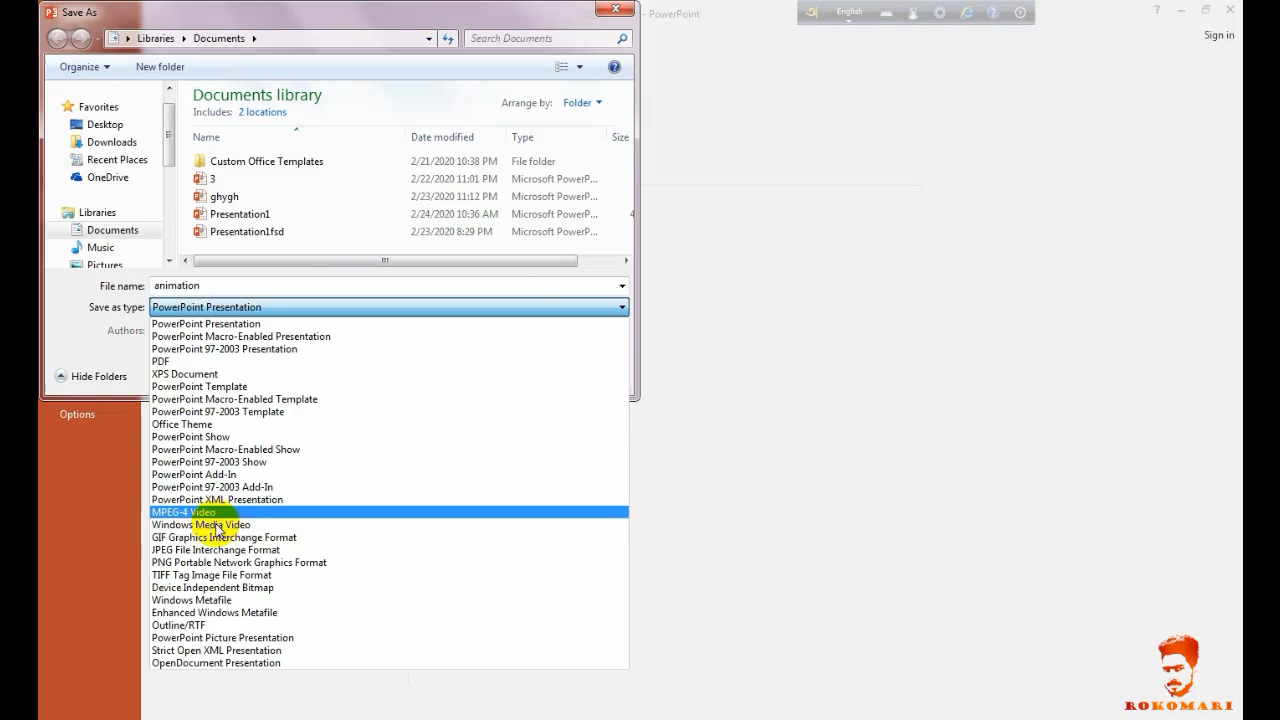Select Documents library in navigation pane
Screen dimensions: 1280x720
112,230
